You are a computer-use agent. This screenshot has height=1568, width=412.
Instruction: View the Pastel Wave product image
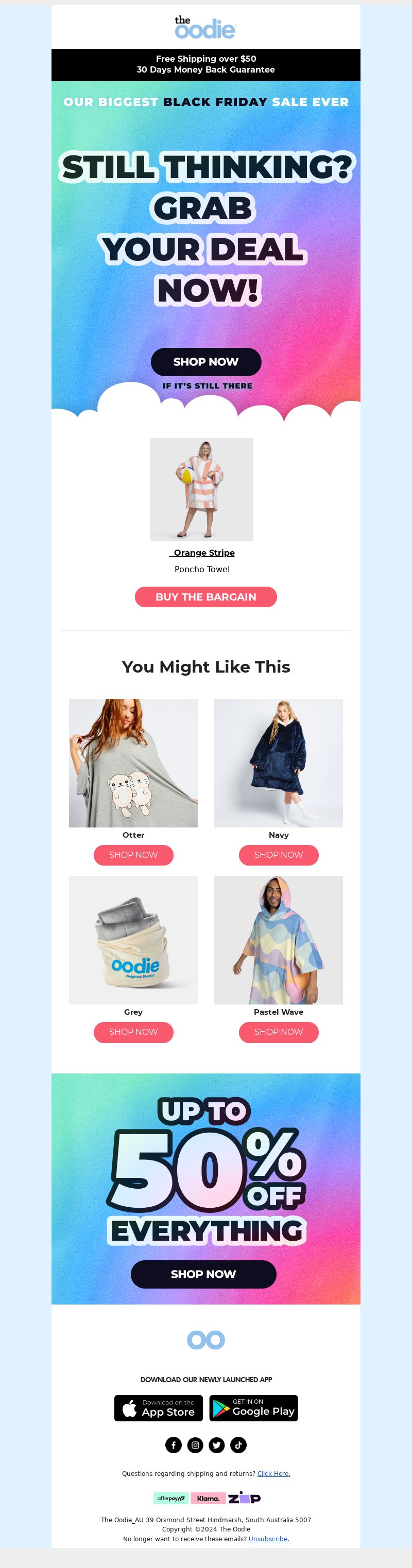(x=279, y=940)
